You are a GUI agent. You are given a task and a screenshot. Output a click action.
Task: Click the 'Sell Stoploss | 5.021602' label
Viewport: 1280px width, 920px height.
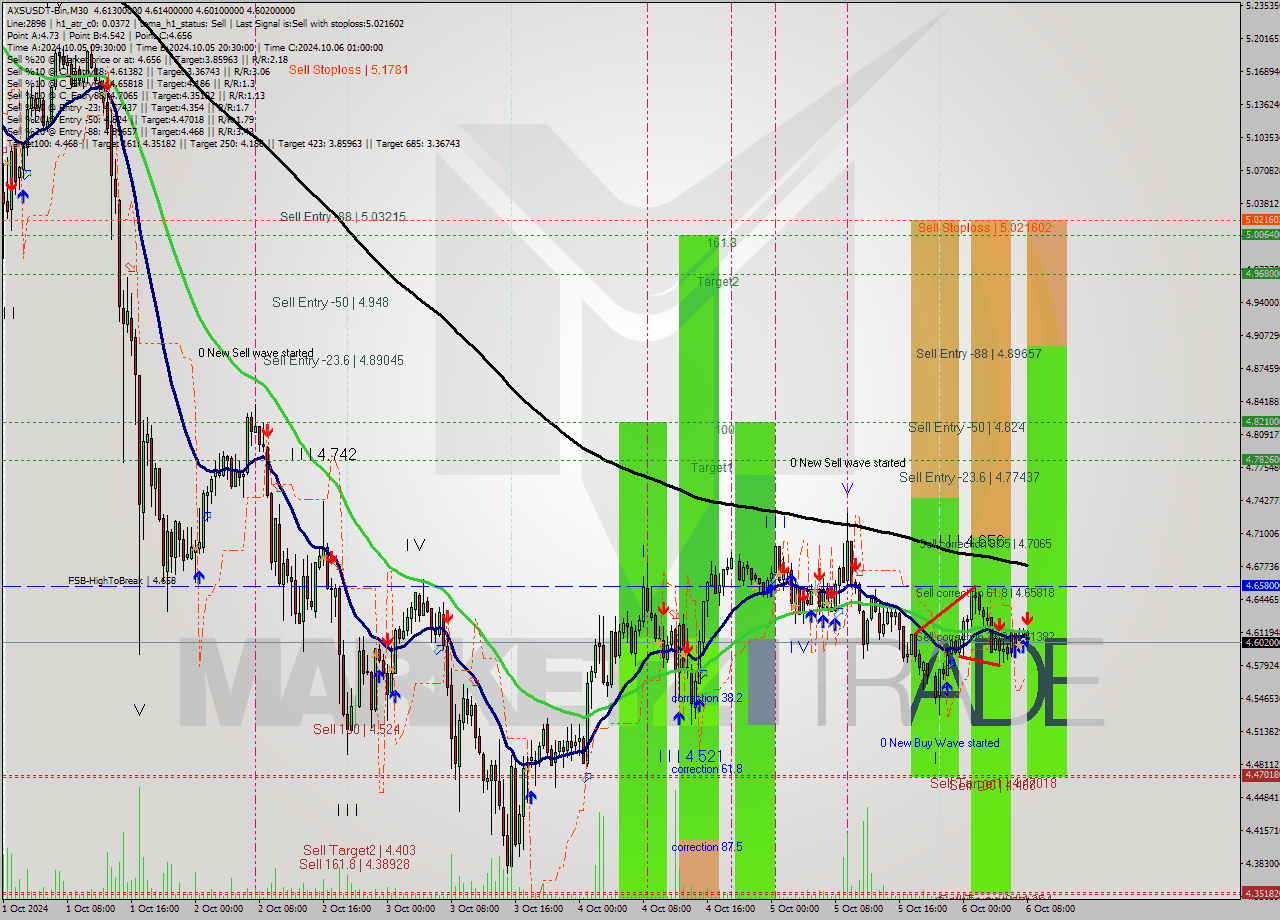pos(985,228)
